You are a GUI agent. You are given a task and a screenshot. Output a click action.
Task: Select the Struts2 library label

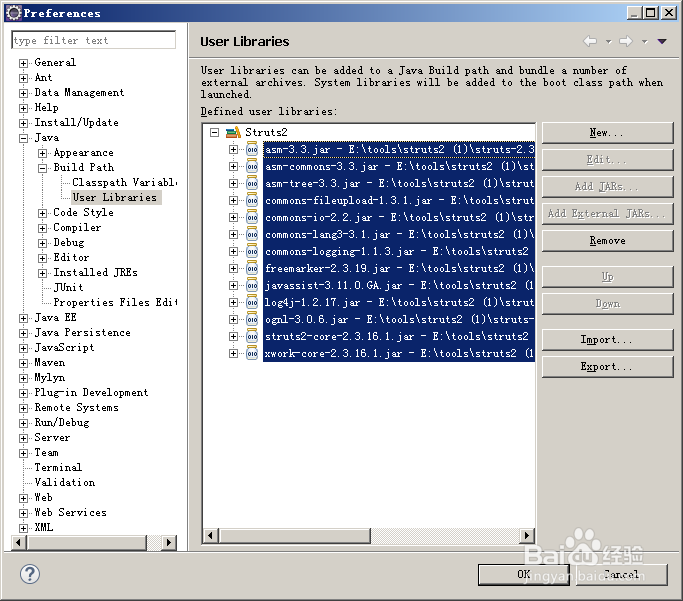(x=266, y=132)
